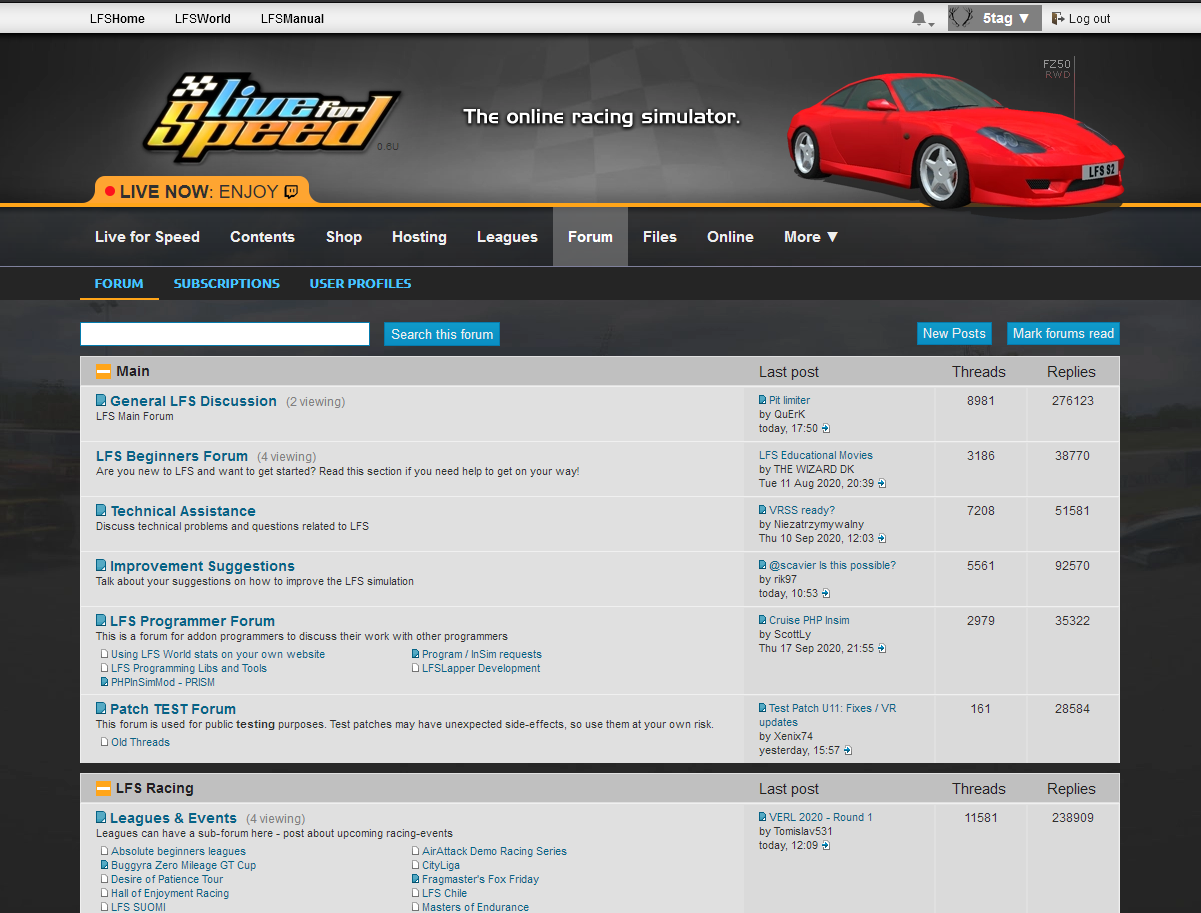Viewport: 1201px width, 913px height.
Task: Open AirAttack Demo Racing Series subforum
Action: click(494, 851)
